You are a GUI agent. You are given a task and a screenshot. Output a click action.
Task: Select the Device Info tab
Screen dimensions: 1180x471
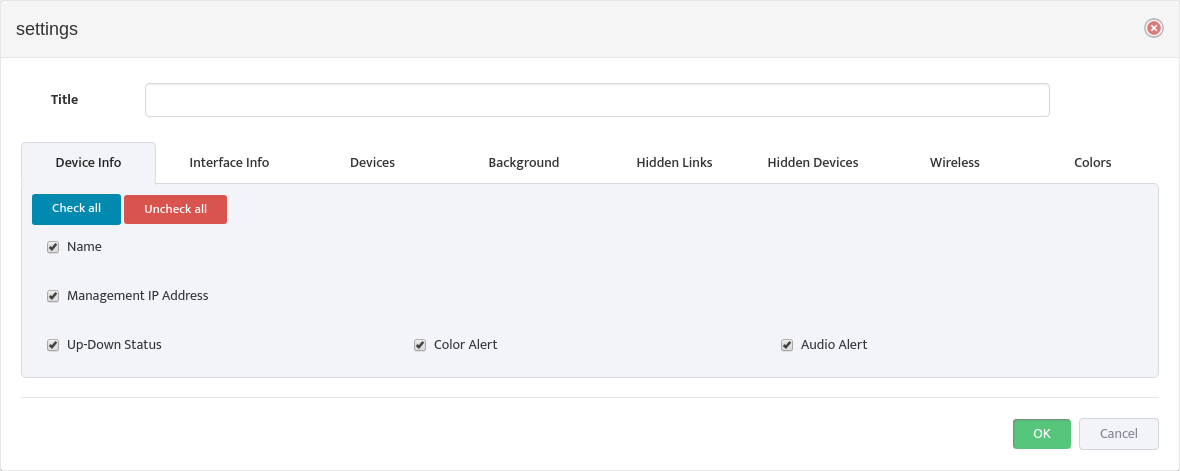coord(89,163)
